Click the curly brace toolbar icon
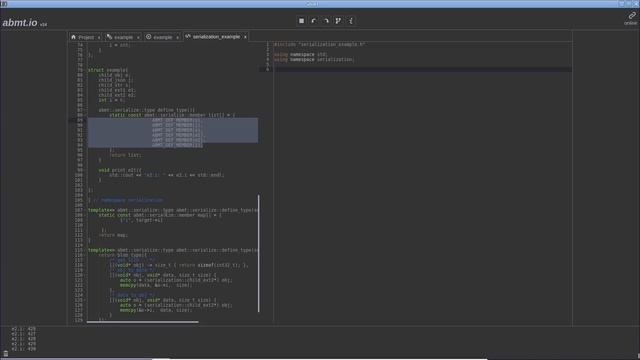The height and width of the screenshot is (360, 640). (x=351, y=20)
